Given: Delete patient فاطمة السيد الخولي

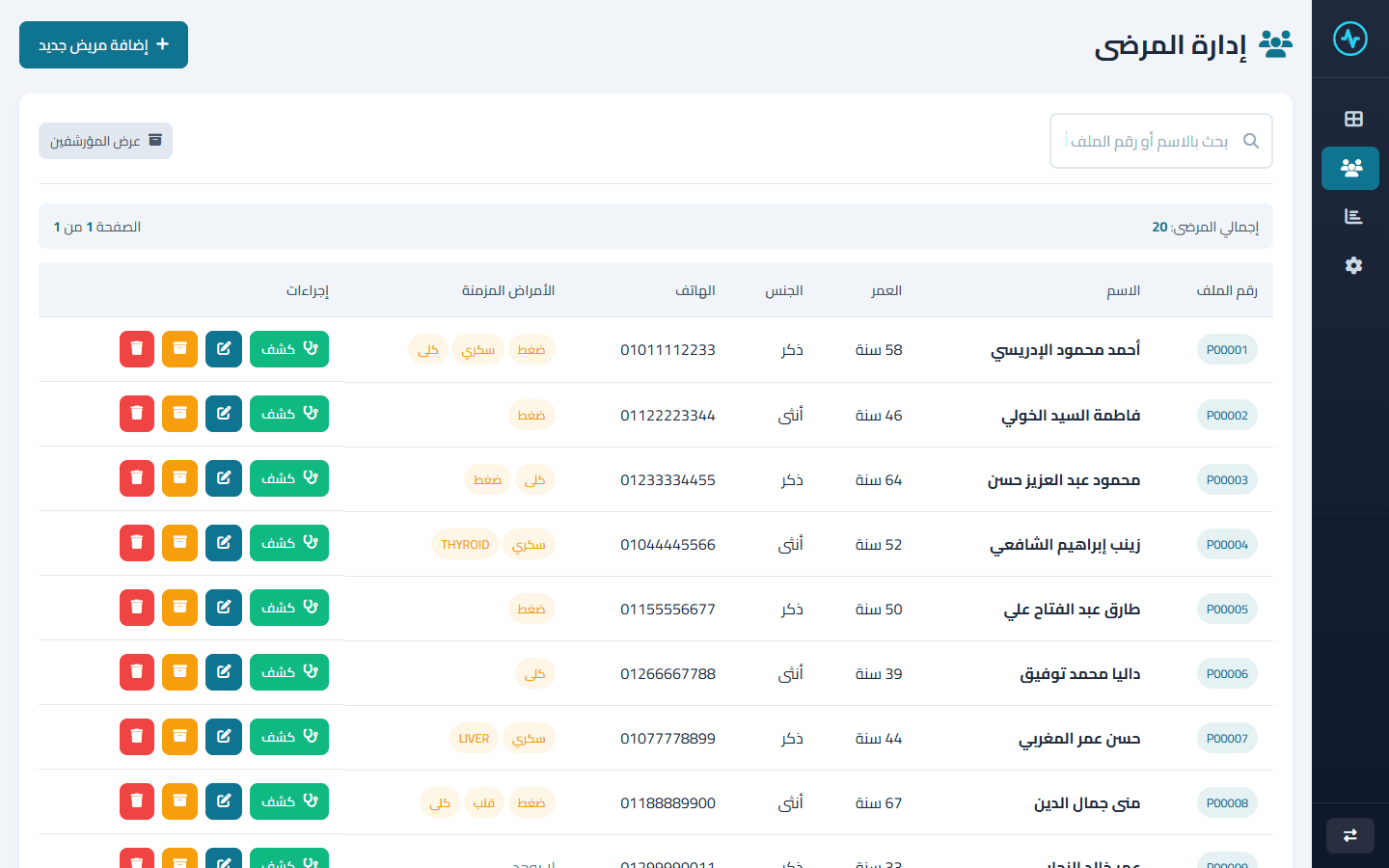Looking at the screenshot, I should [137, 414].
